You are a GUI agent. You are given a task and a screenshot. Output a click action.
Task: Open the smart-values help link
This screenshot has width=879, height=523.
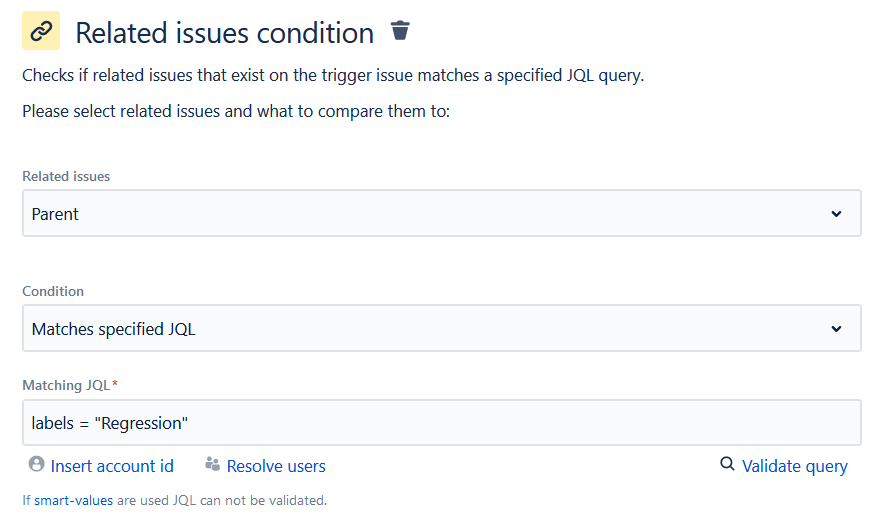(74, 500)
